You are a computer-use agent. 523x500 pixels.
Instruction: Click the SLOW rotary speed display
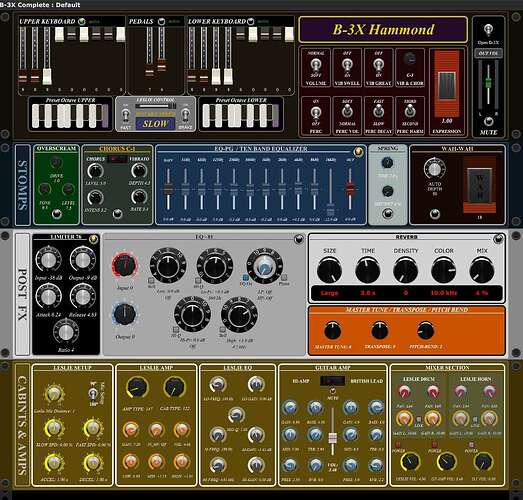coord(155,124)
